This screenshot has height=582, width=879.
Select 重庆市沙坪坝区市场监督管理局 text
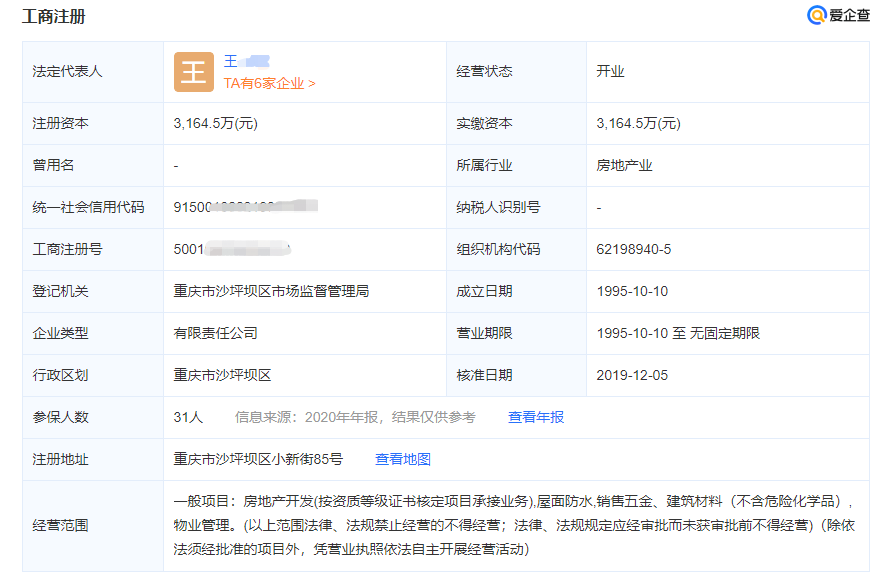[271, 291]
